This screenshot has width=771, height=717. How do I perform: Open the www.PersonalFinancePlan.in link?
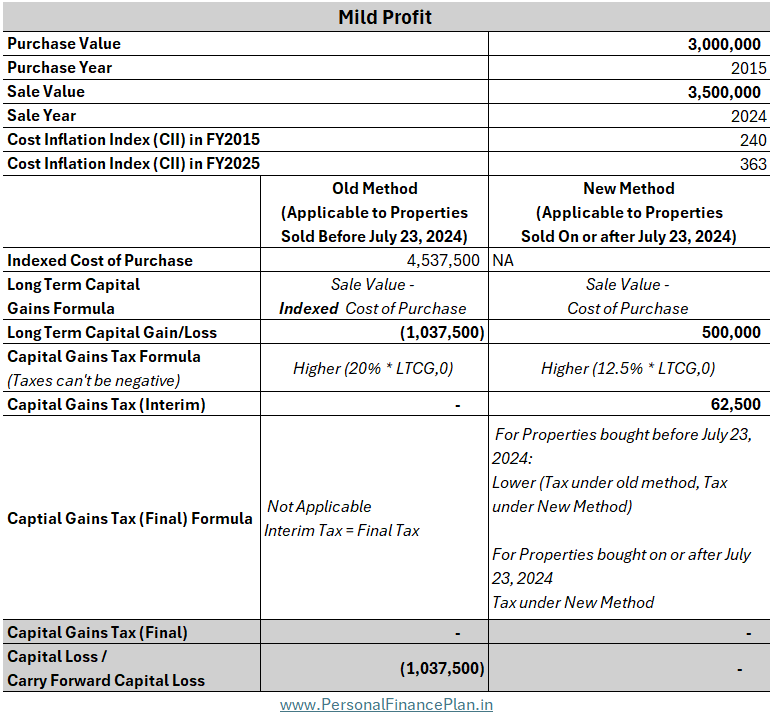[x=386, y=704]
